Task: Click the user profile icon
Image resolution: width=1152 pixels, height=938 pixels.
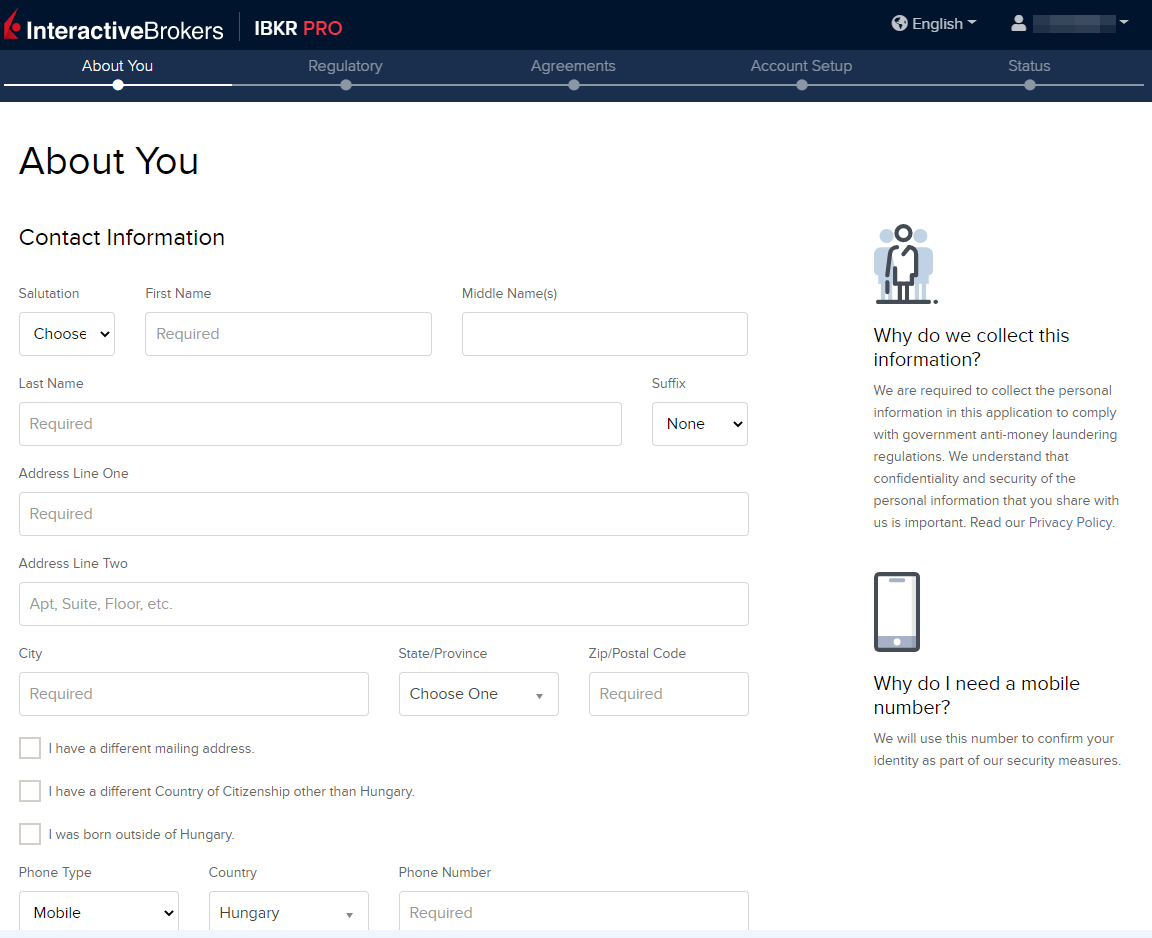Action: [x=1018, y=23]
